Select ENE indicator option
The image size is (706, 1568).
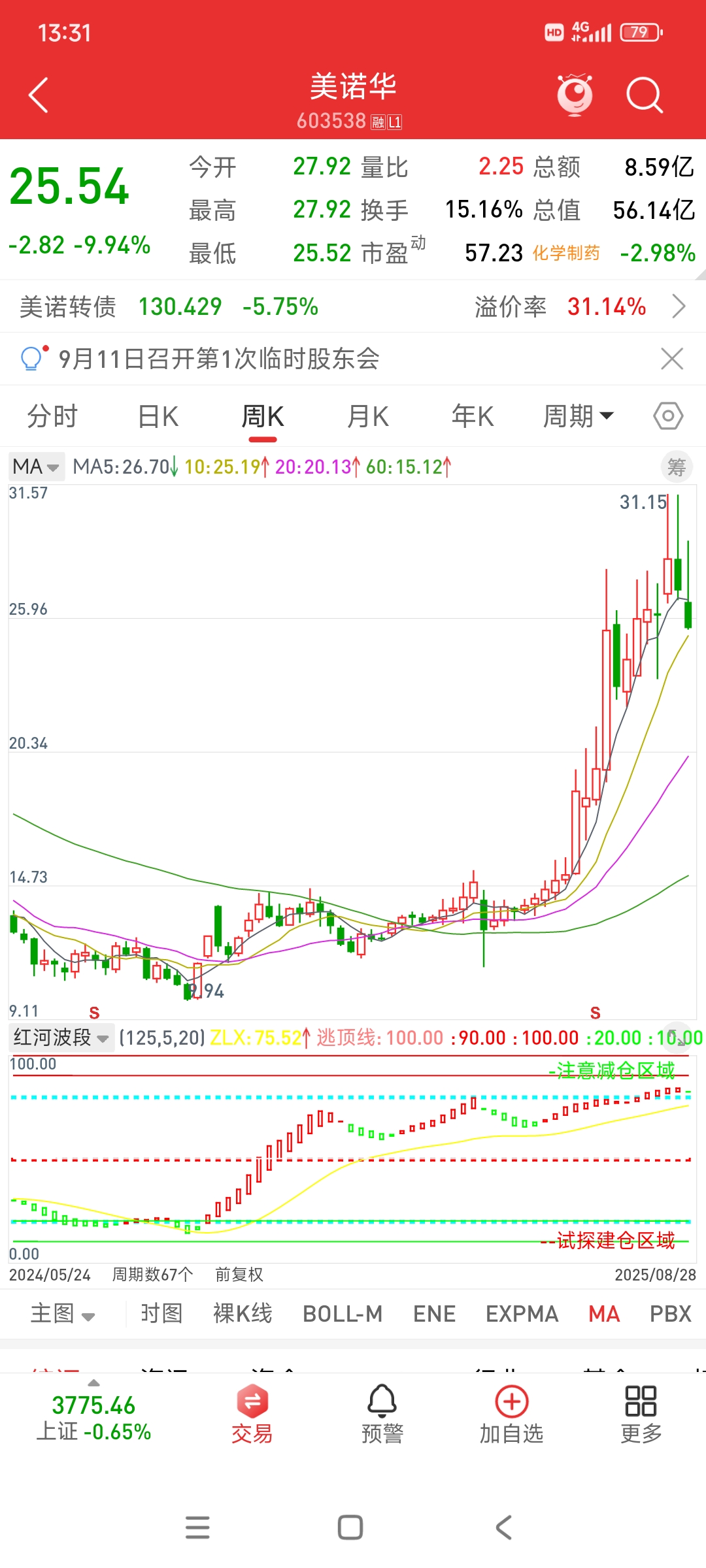click(x=434, y=1313)
